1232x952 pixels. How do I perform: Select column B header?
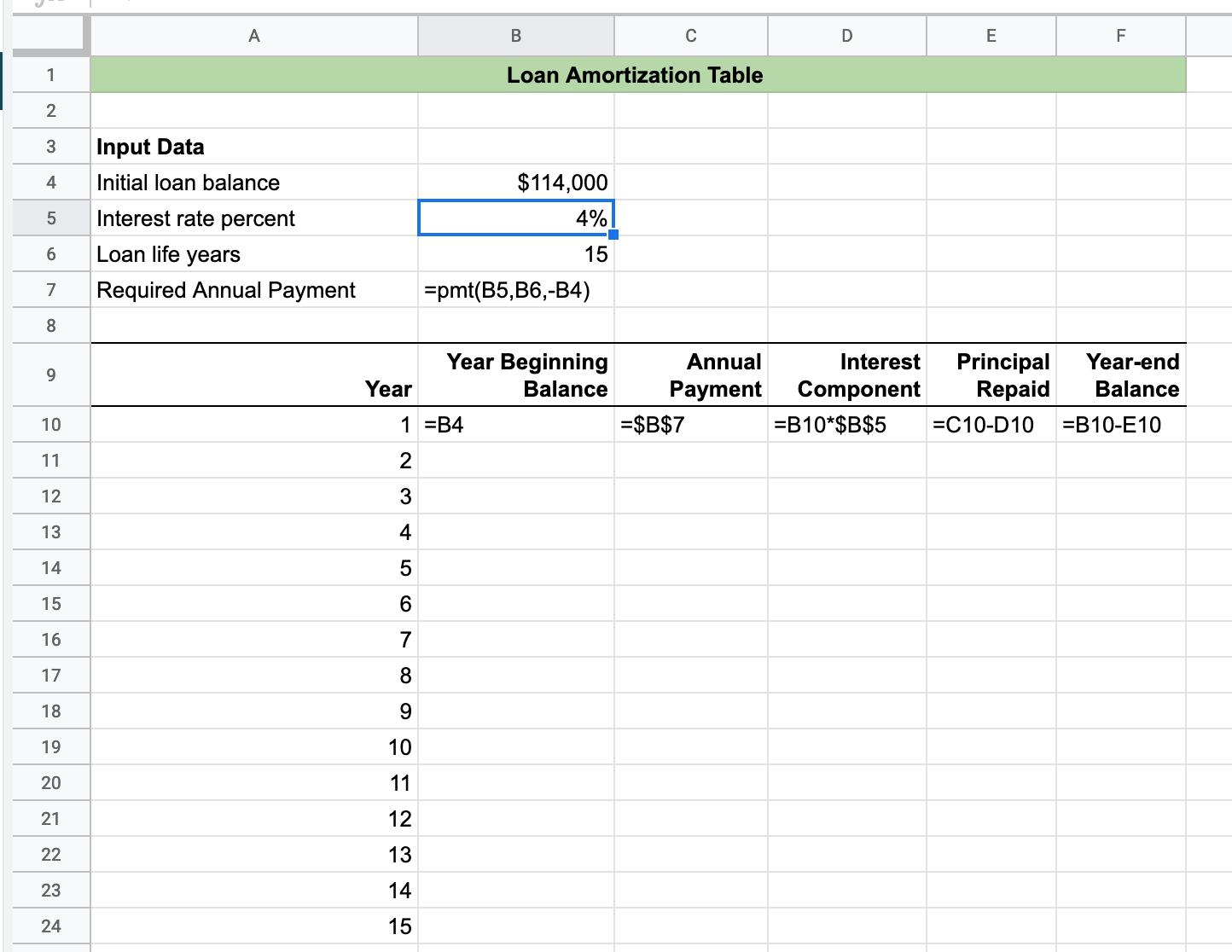(x=516, y=36)
